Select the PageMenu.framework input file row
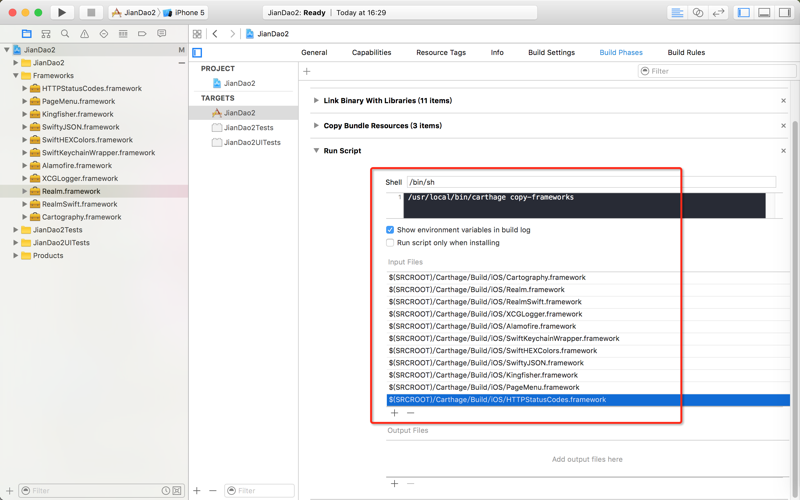 tap(588, 387)
